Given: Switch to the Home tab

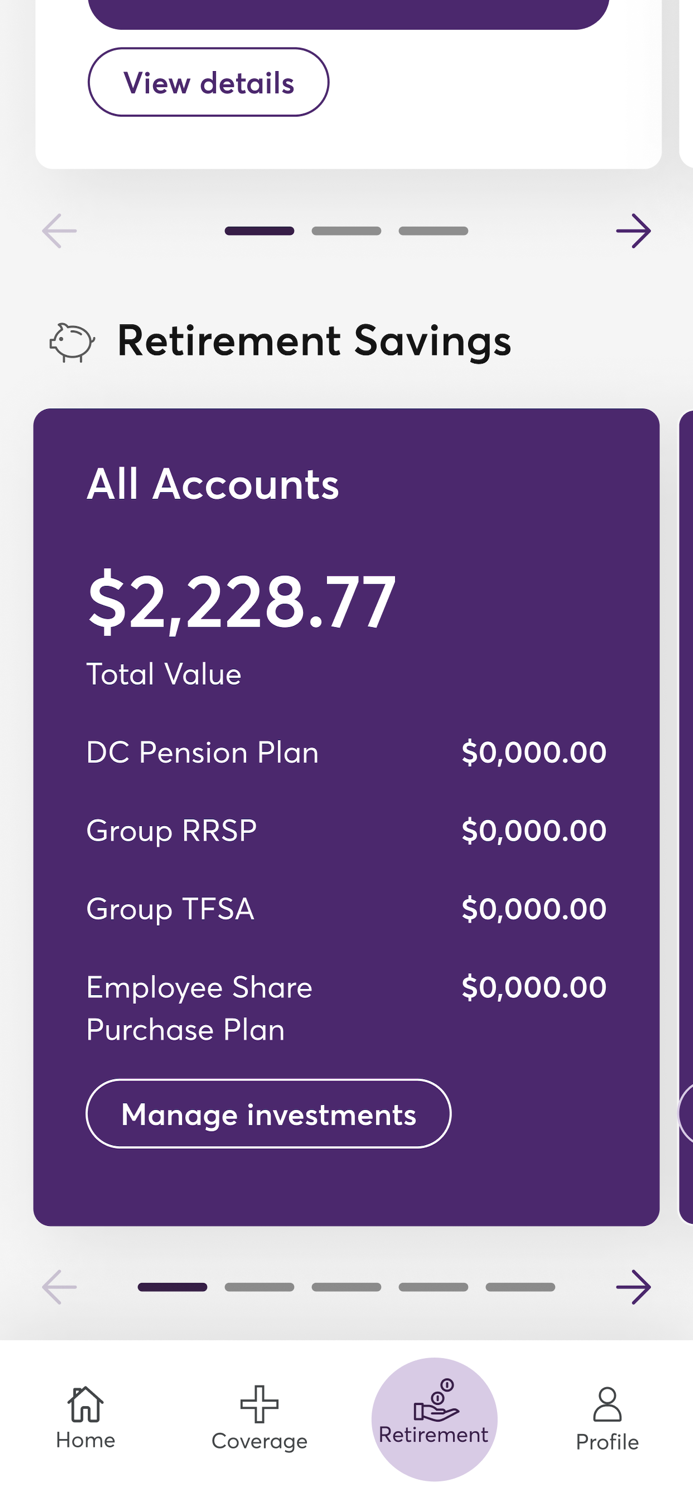Looking at the screenshot, I should click(x=85, y=1418).
